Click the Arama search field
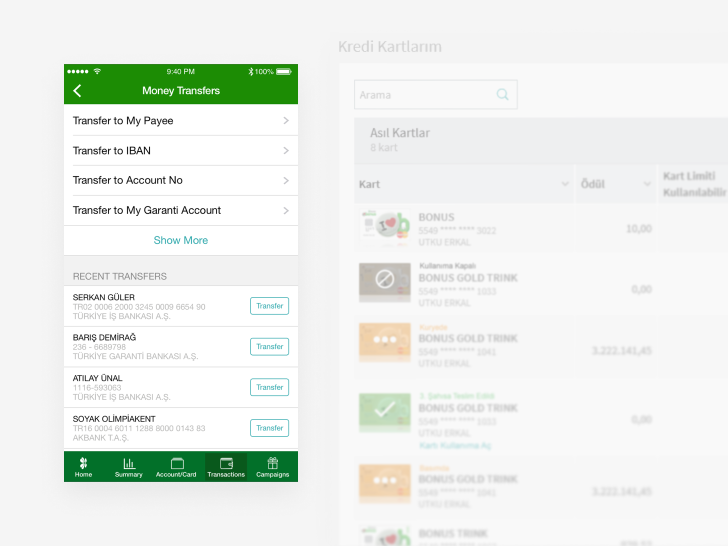Image resolution: width=728 pixels, height=546 pixels. coord(436,95)
